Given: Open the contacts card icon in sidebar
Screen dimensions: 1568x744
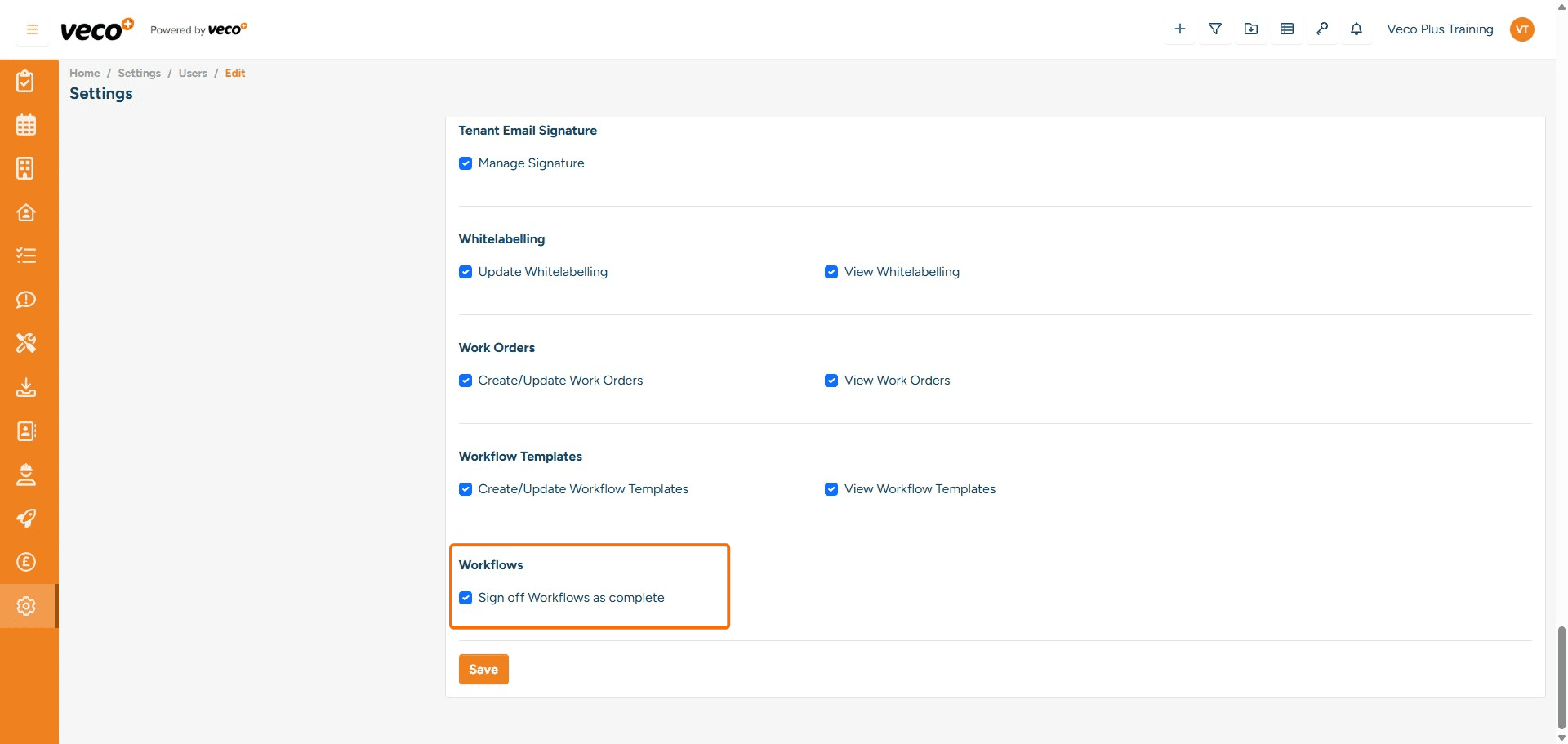Looking at the screenshot, I should [x=26, y=432].
